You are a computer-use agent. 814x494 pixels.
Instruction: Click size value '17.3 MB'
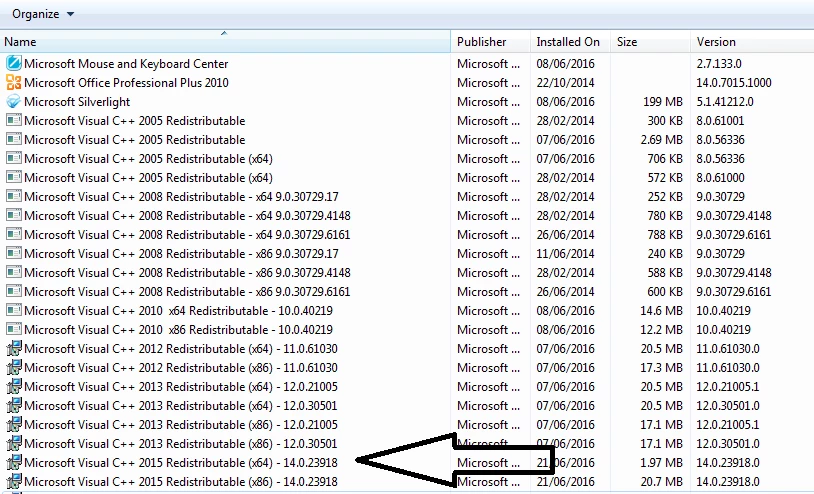tap(661, 367)
